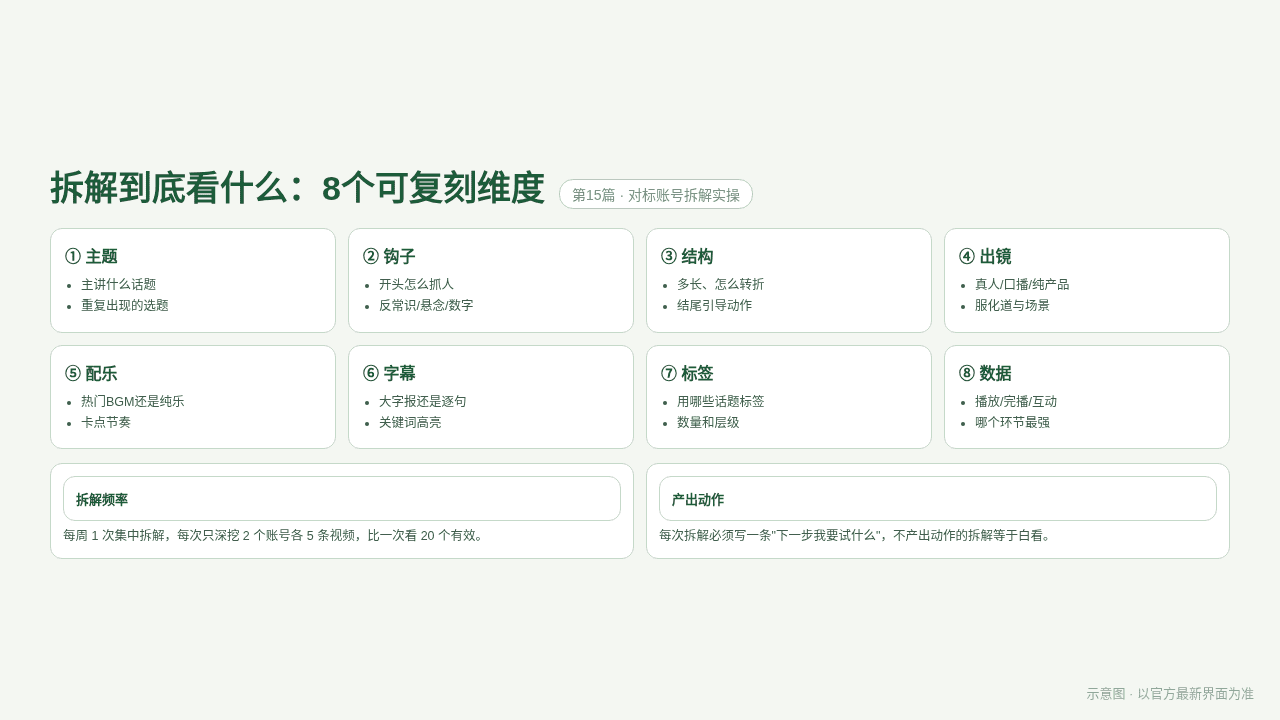Click the title 拆解到底看什么：8个可复刻维度
The image size is (1280, 720).
[x=297, y=188]
